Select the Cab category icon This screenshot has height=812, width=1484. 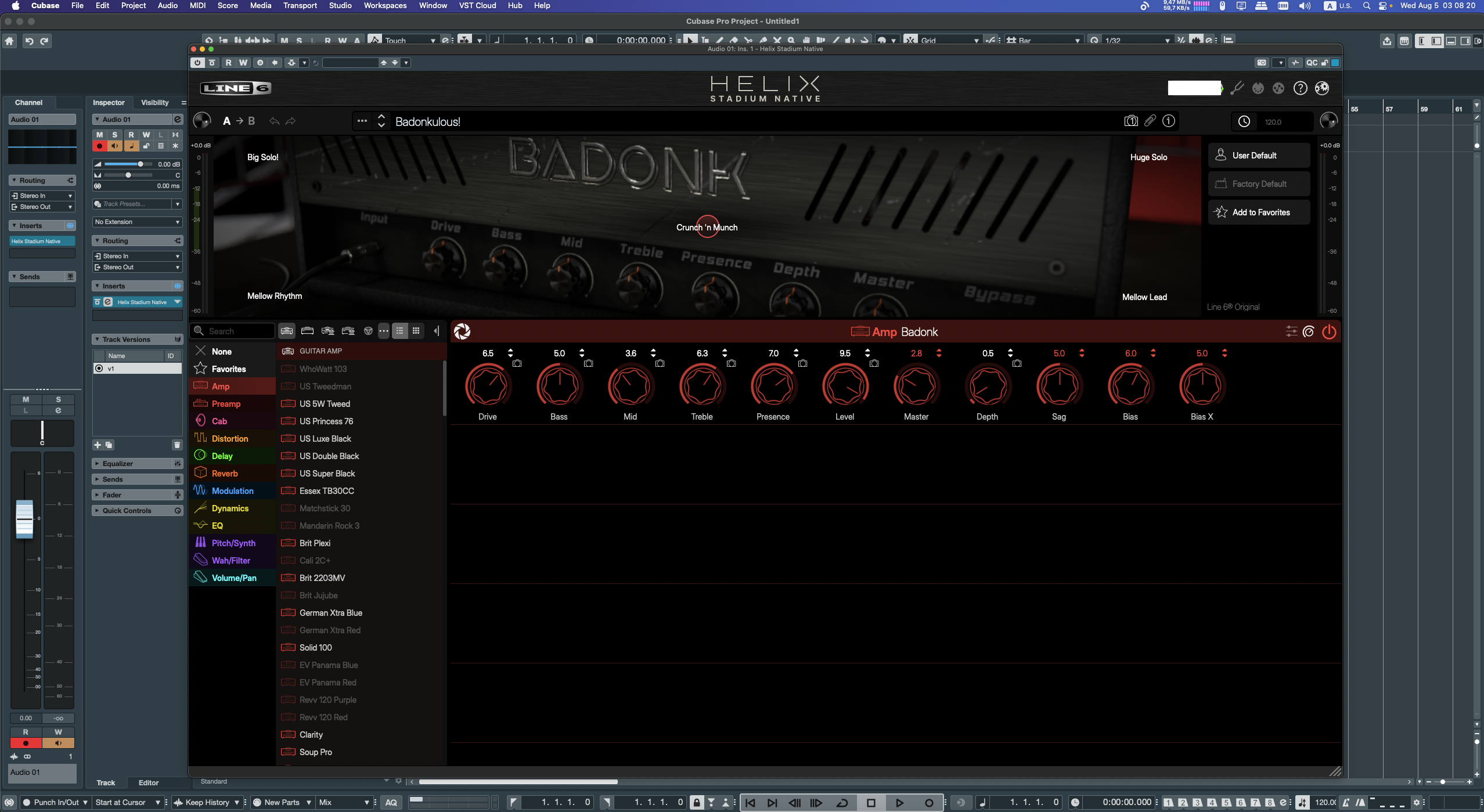[201, 421]
